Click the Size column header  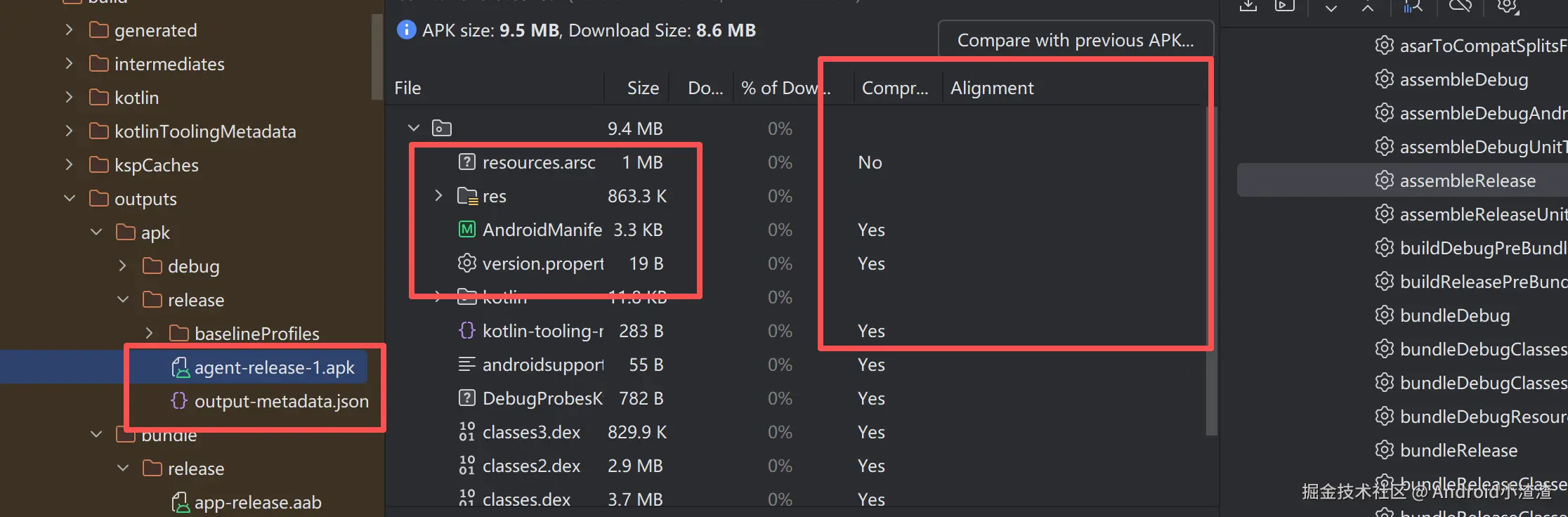coord(643,88)
